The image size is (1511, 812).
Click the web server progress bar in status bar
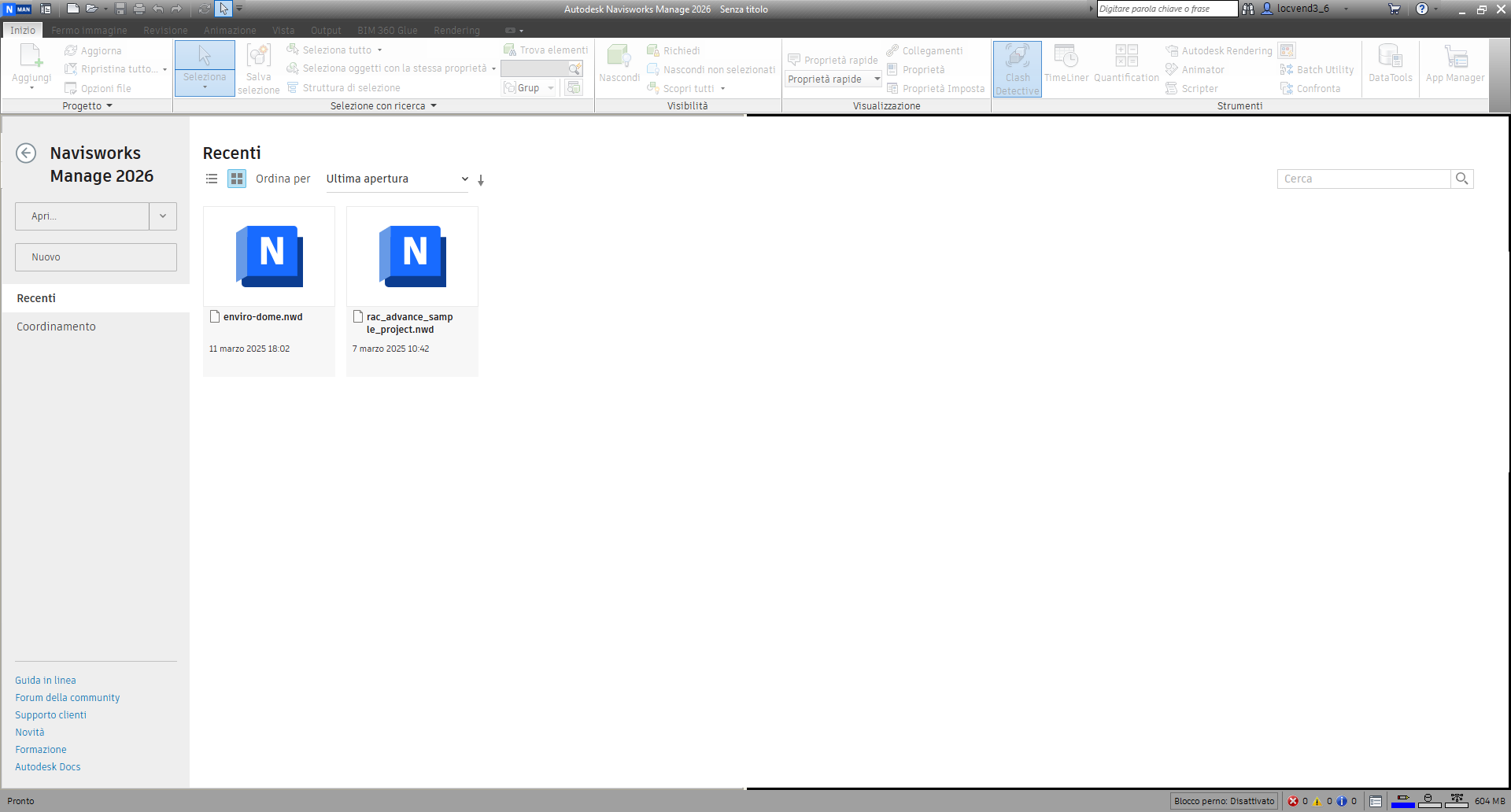1457,801
